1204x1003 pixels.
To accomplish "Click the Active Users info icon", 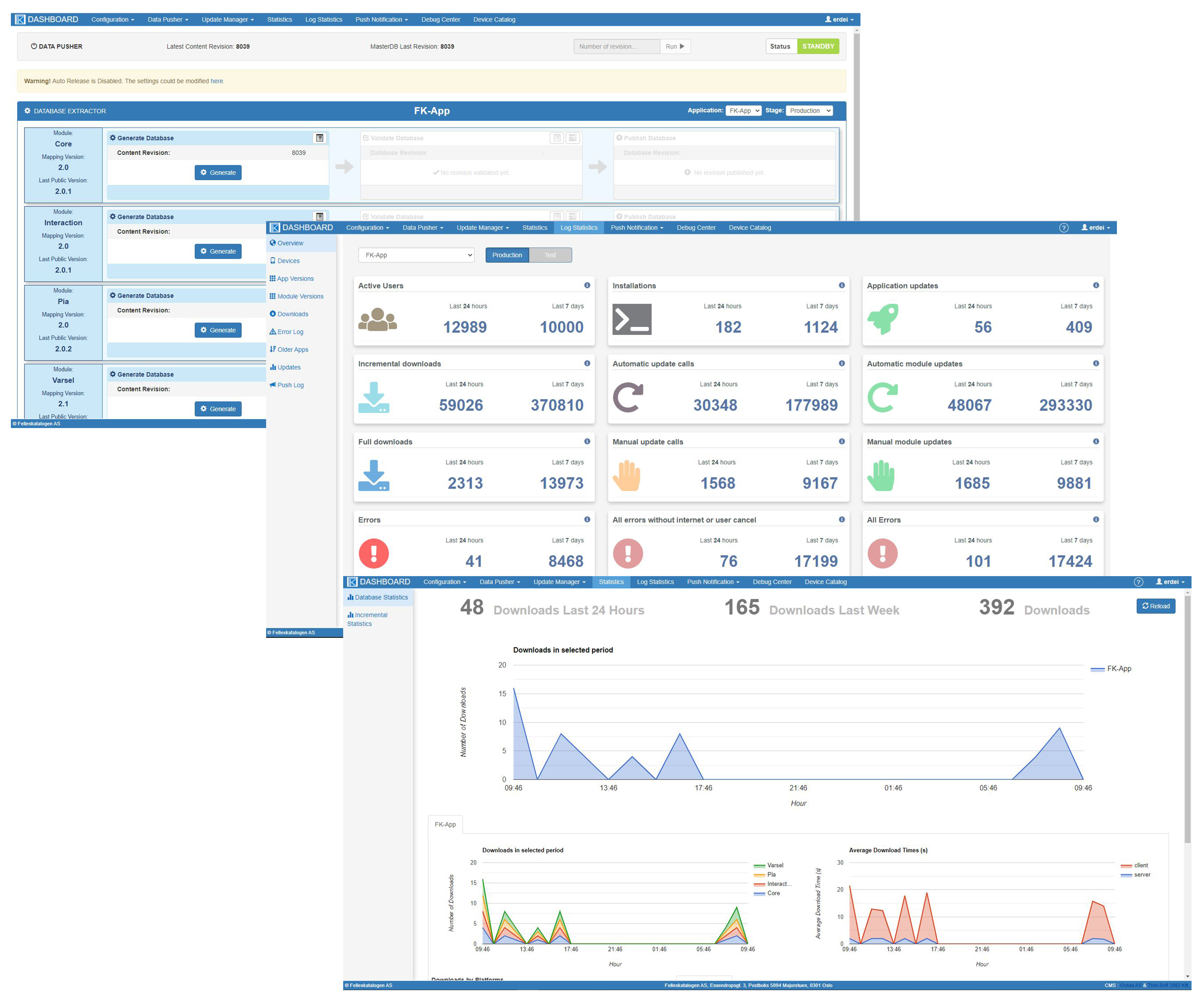I will tap(587, 285).
